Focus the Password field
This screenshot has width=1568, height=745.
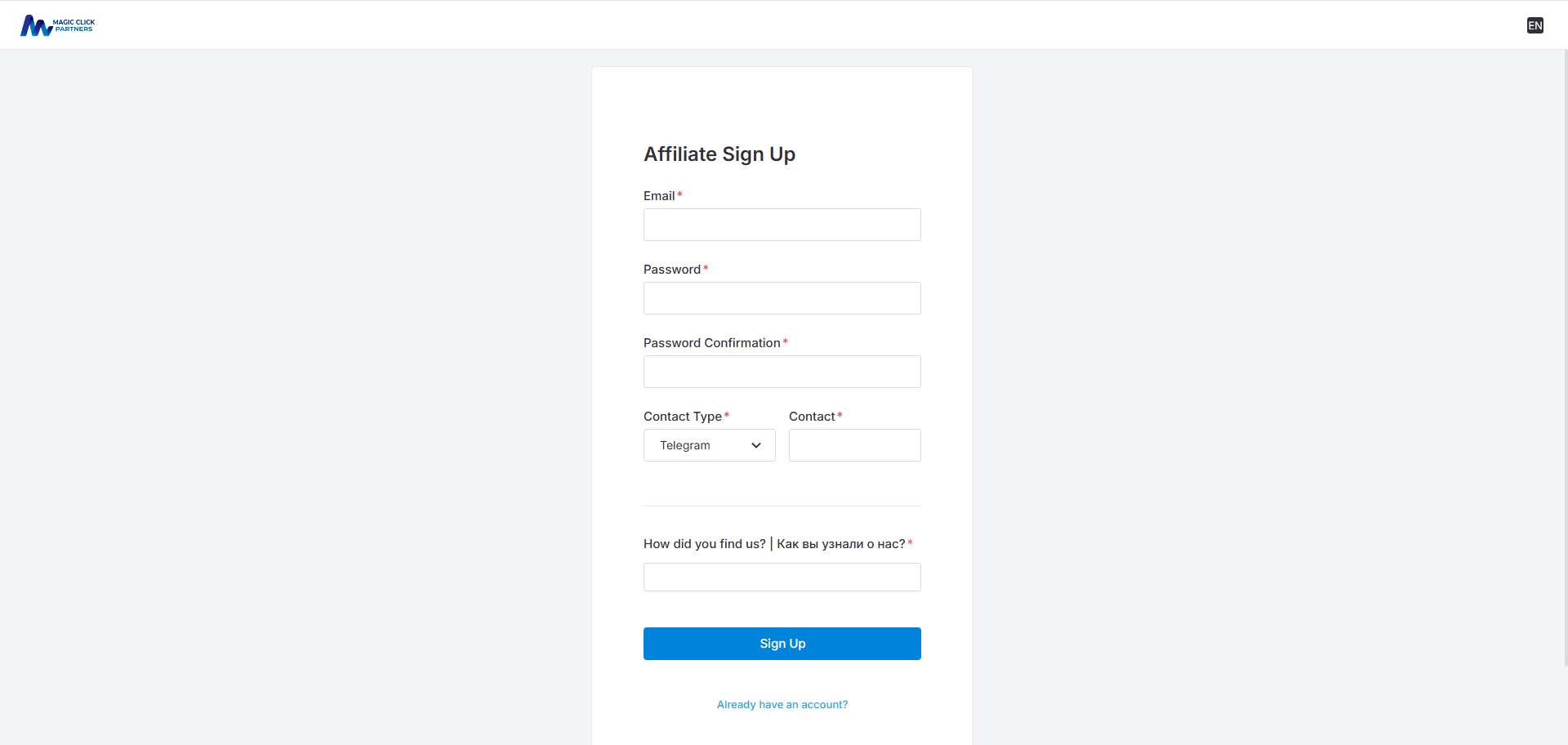782,298
